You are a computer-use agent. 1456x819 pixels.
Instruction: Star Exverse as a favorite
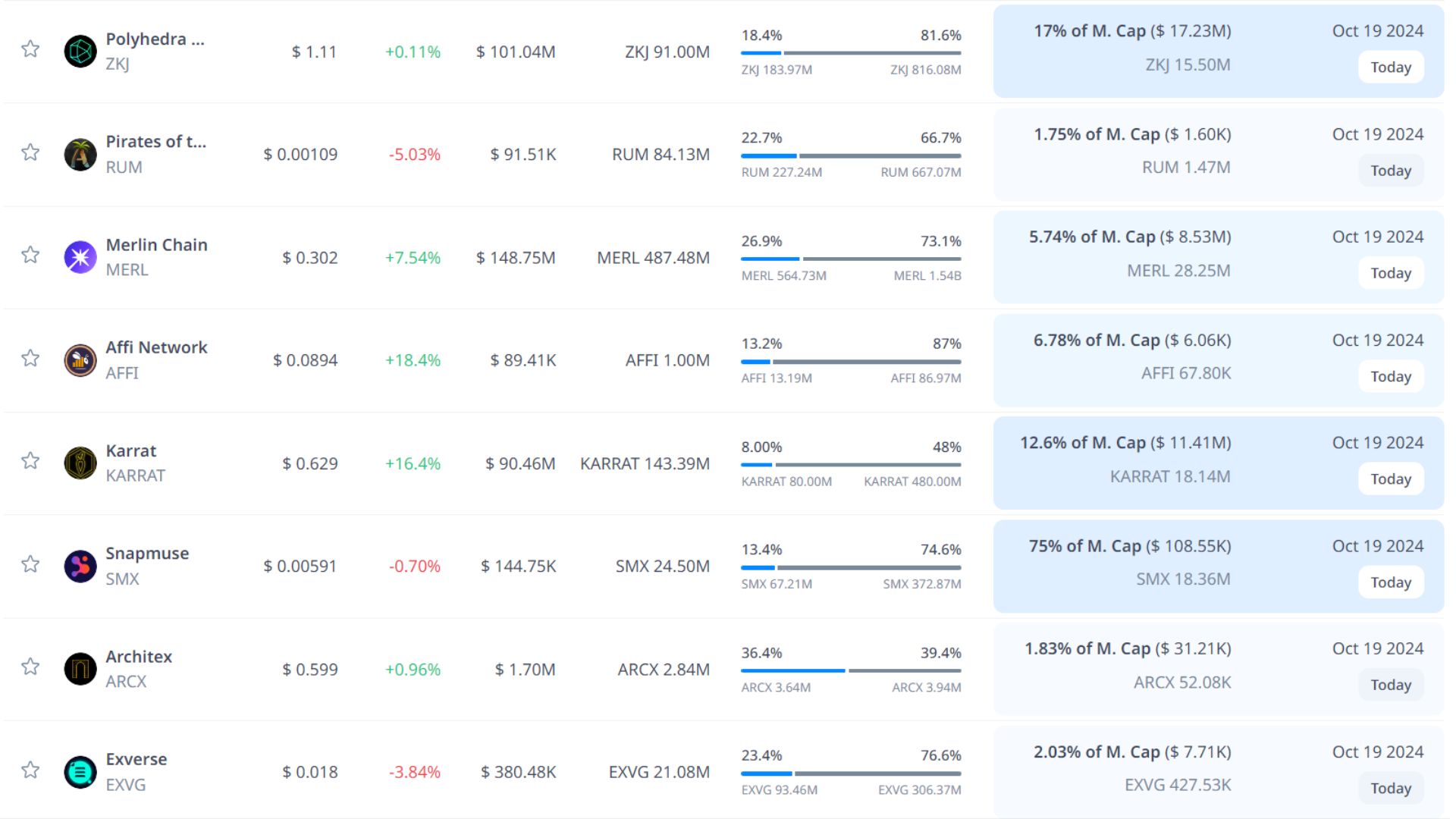30,770
